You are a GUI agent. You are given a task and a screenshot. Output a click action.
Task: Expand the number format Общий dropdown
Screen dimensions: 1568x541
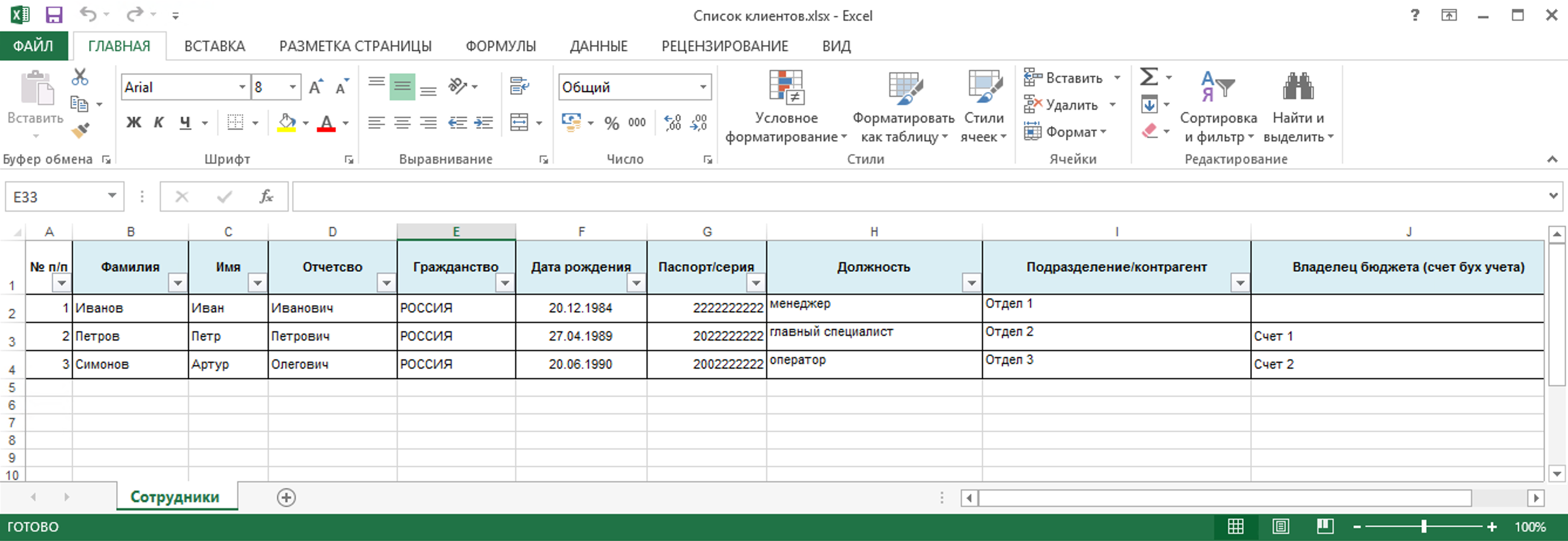pyautogui.click(x=703, y=87)
